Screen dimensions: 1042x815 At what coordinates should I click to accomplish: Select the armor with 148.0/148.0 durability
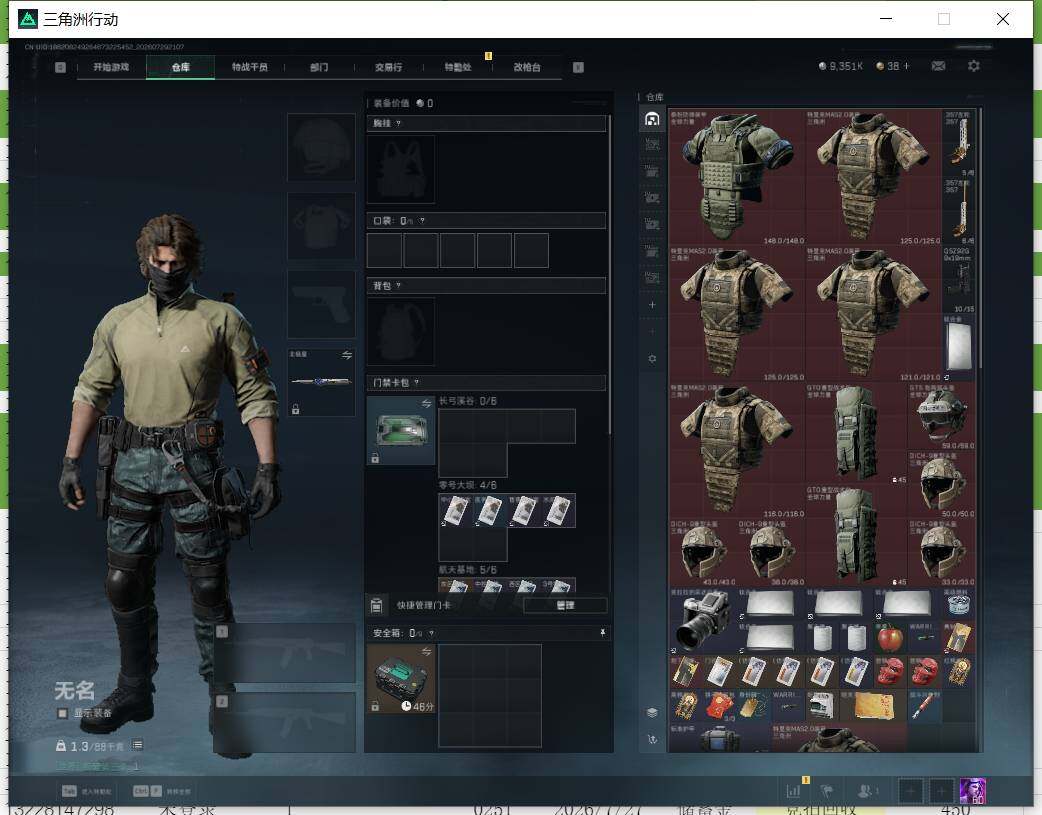[x=737, y=177]
